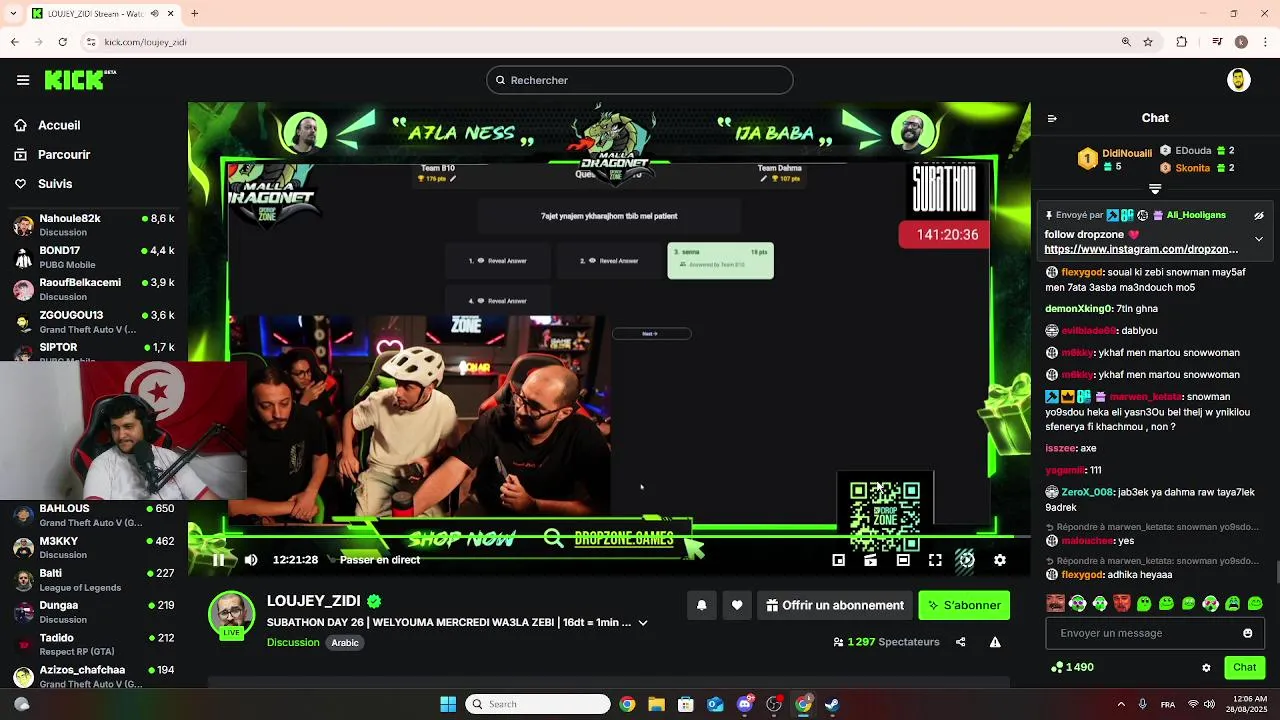Open Tadido channel in sidebar
This screenshot has height=720, width=1280.
(94, 644)
